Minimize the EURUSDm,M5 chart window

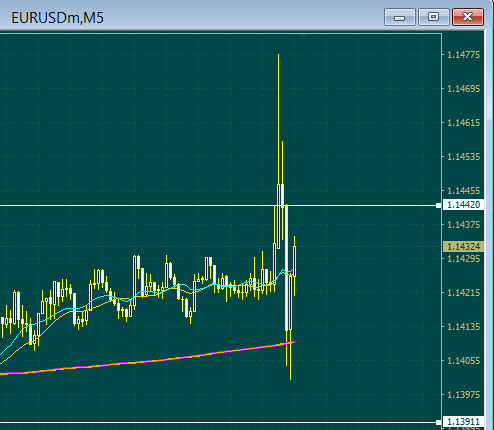[x=400, y=17]
